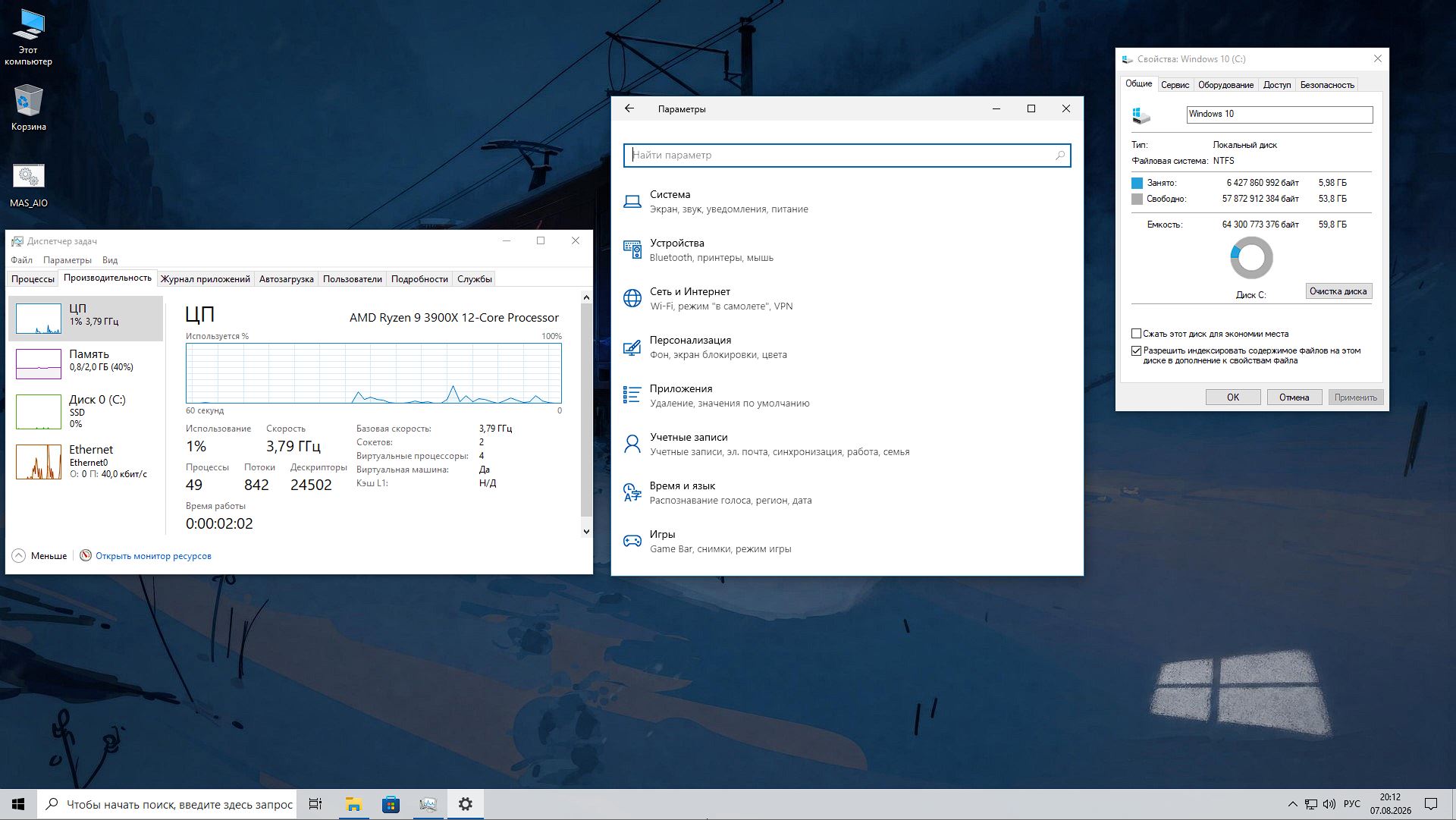The image size is (1456, 820).
Task: Select the ЦП mini graph in Task Manager
Action: coord(39,319)
